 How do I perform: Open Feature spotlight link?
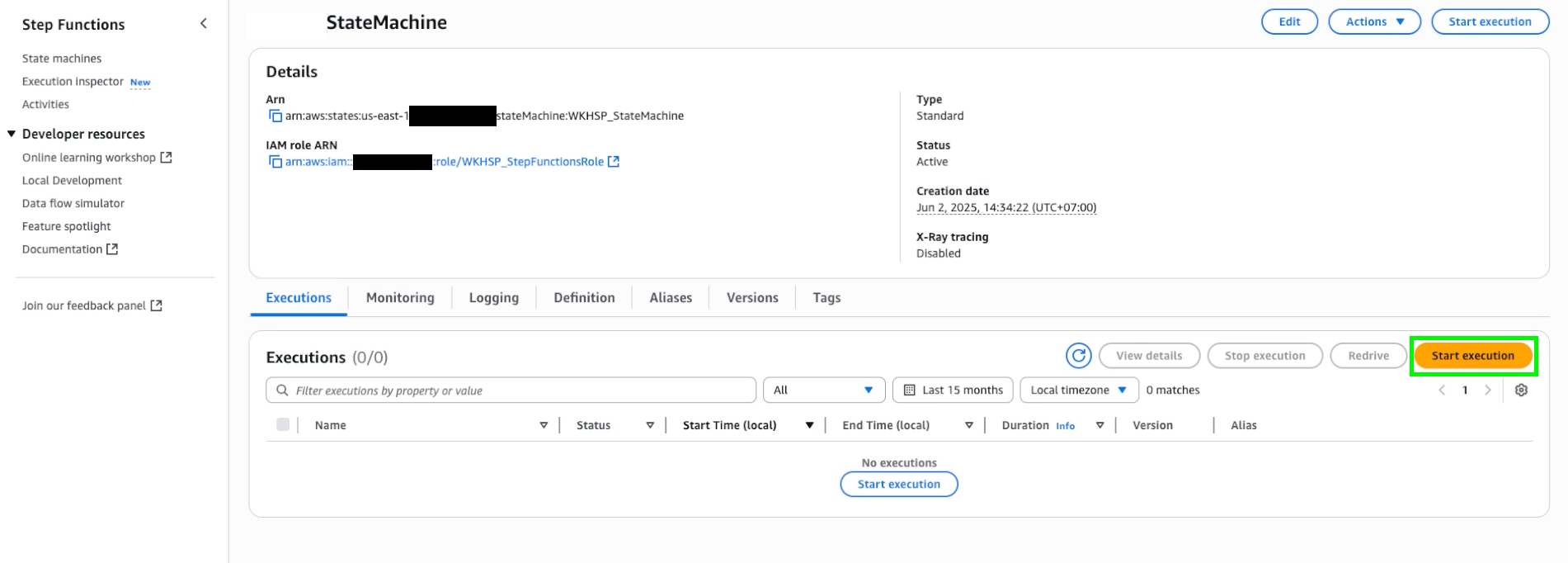point(66,227)
